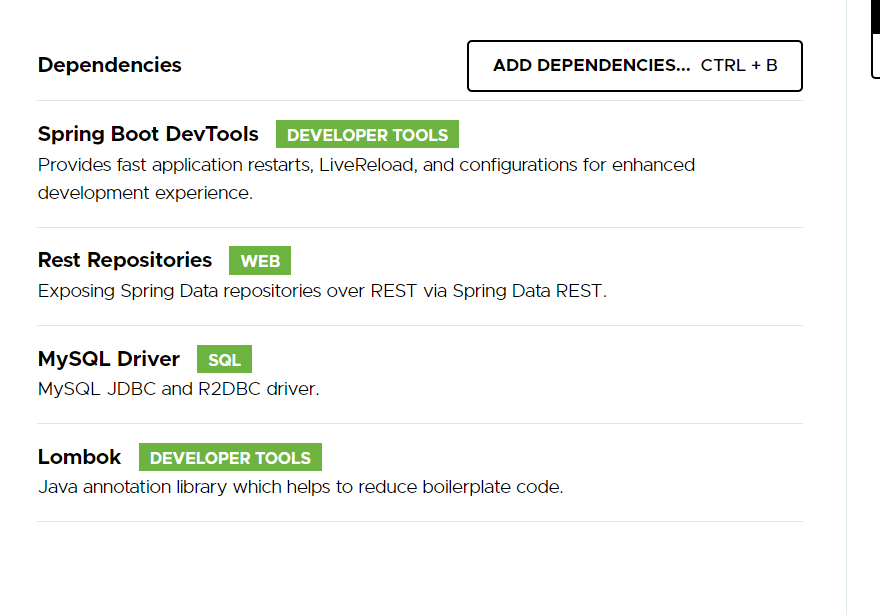This screenshot has height=615, width=880.
Task: Click DEVELOPER TOOLS tag beside Spring Boot DevTools
Action: [367, 135]
